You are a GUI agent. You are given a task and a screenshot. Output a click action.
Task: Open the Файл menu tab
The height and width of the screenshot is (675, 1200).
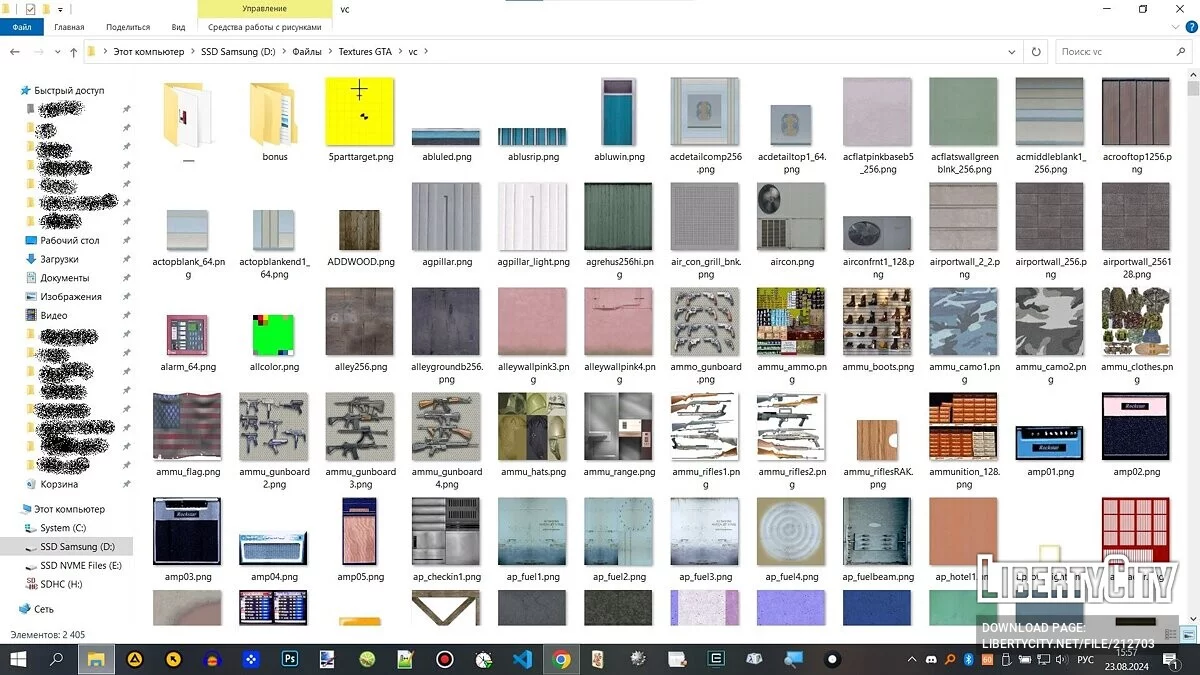coord(22,28)
